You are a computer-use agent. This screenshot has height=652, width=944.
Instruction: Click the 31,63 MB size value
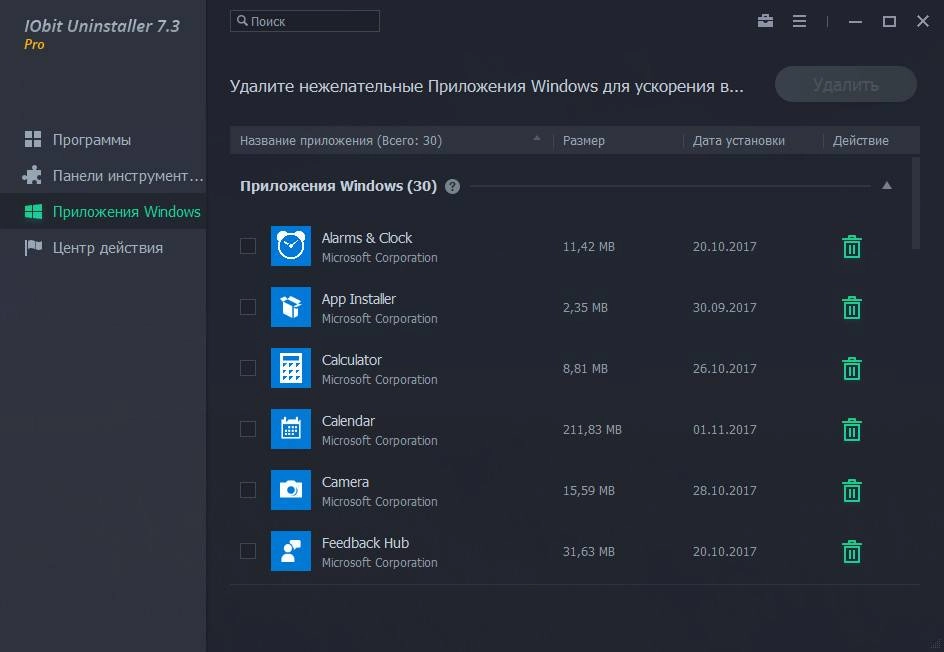pyautogui.click(x=588, y=551)
